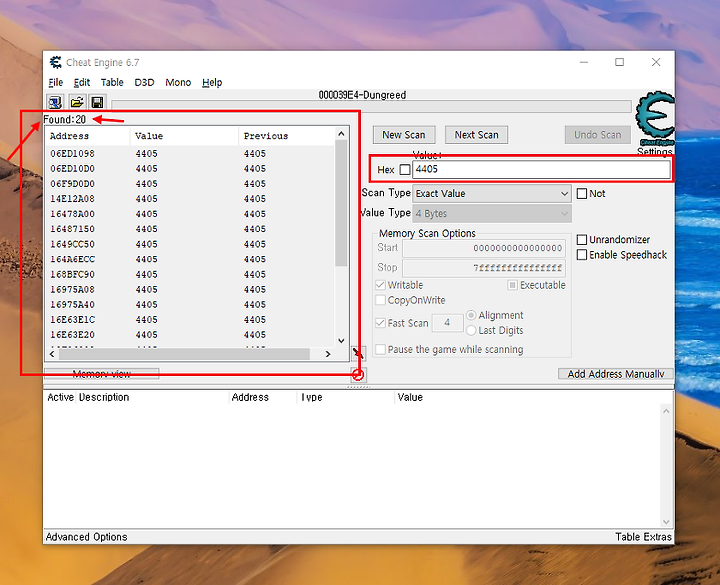
Task: Click Add Address Manually button
Action: [x=616, y=374]
